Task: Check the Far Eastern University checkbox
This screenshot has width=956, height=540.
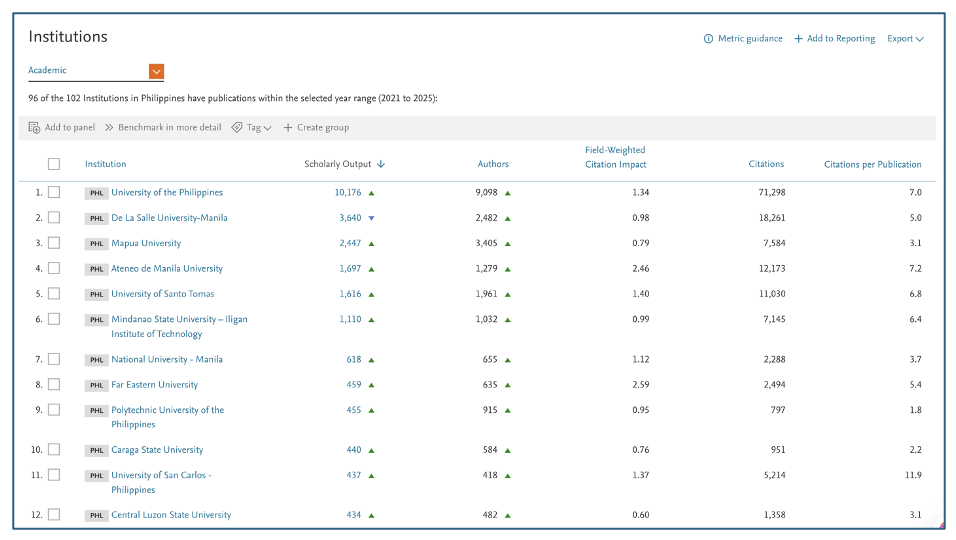Action: (x=54, y=385)
